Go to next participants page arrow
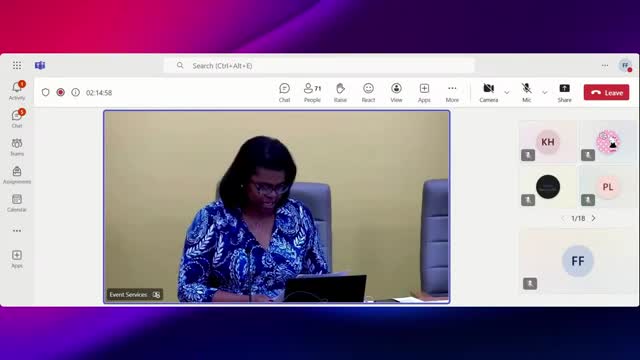 593,218
